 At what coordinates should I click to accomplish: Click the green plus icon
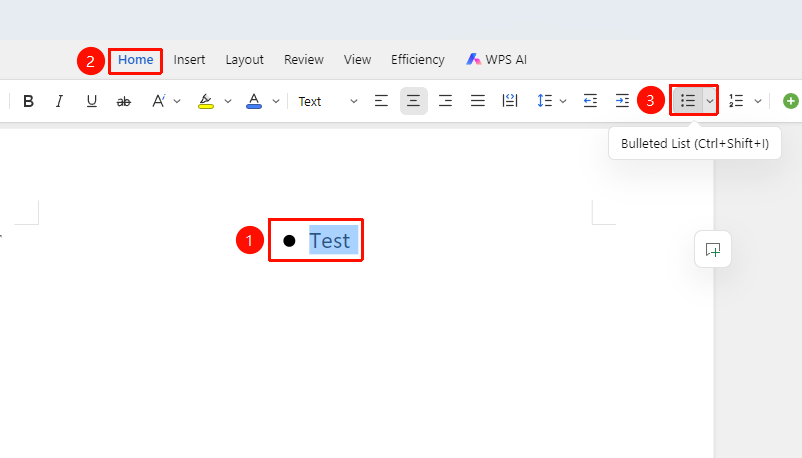[x=791, y=101]
